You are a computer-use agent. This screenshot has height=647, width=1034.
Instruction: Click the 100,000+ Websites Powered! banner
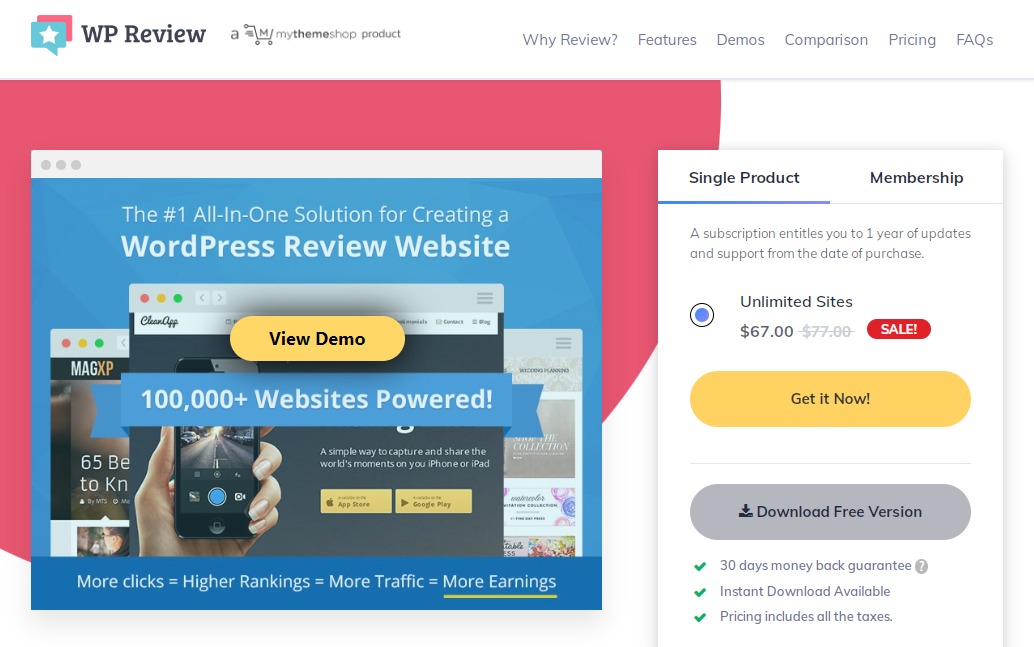[317, 399]
